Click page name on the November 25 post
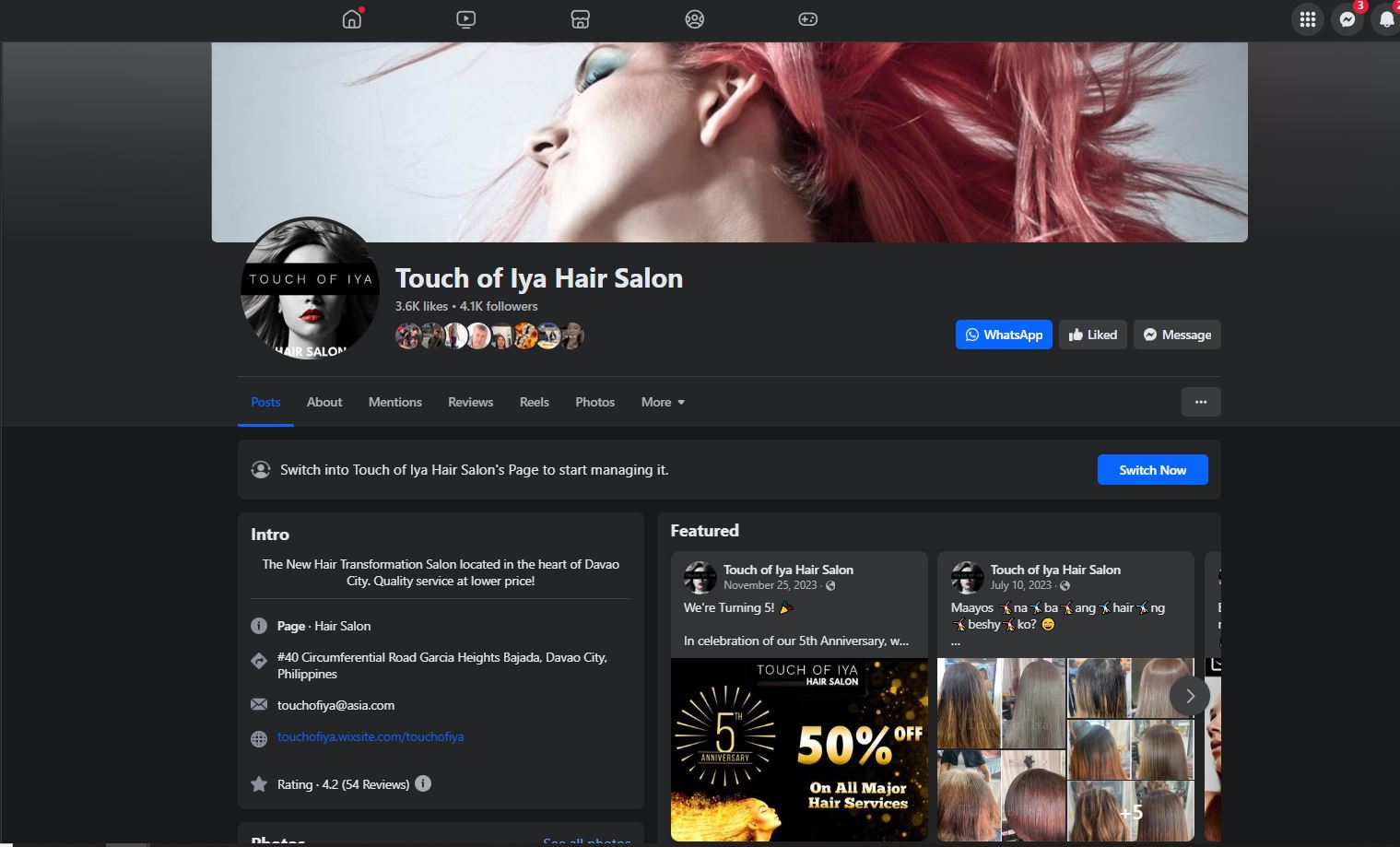 click(x=788, y=570)
